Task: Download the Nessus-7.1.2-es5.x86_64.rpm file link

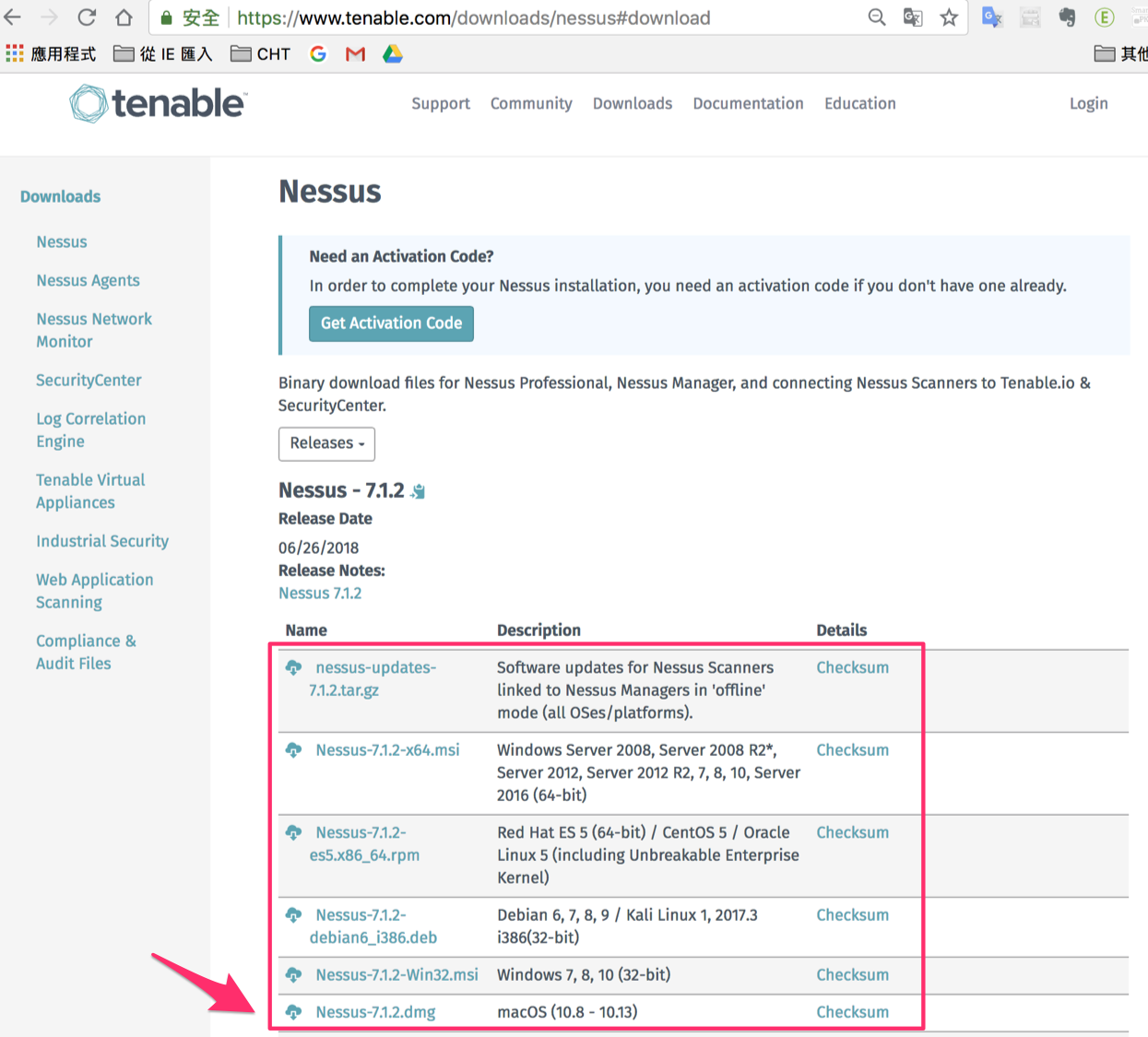Action: point(364,843)
